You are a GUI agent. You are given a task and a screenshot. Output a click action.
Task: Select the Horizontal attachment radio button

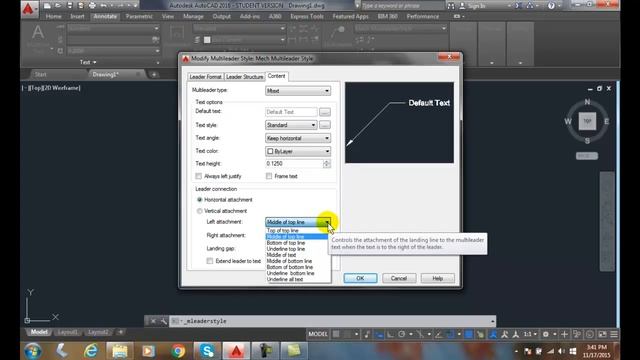click(200, 200)
